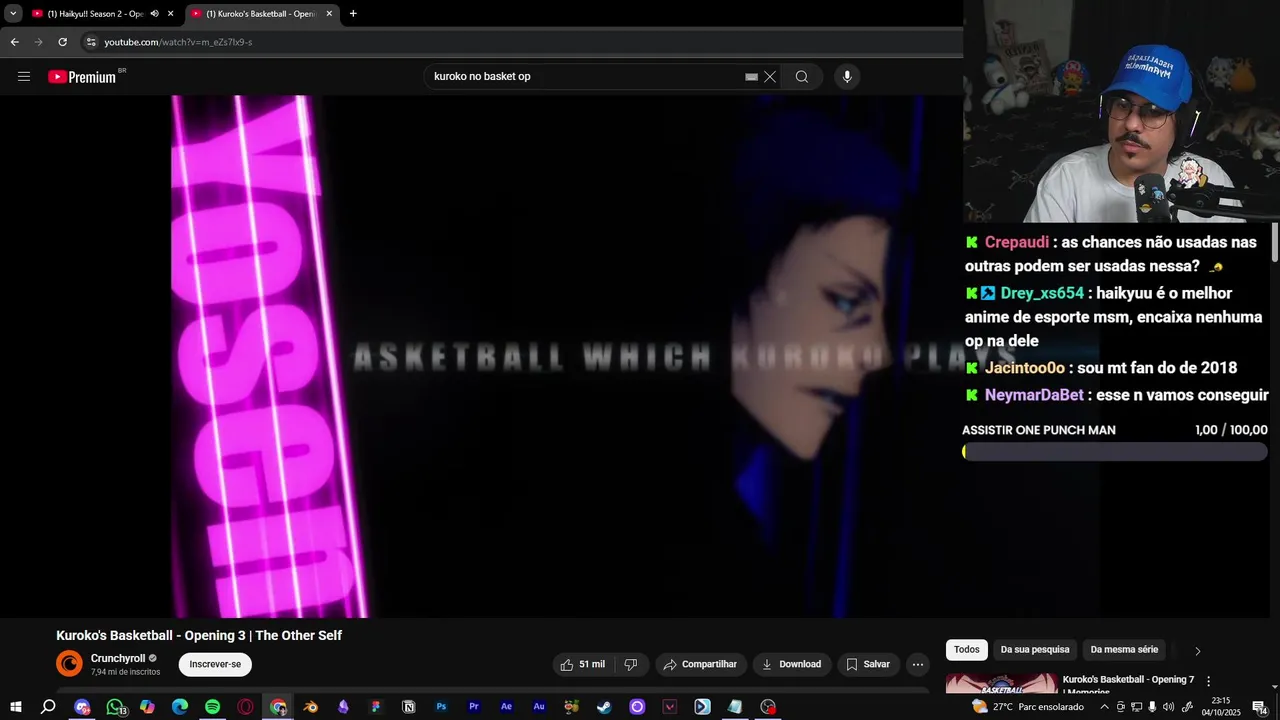Screen dimensions: 1280x720
Task: Click the Compartilhar share button
Action: click(x=700, y=664)
